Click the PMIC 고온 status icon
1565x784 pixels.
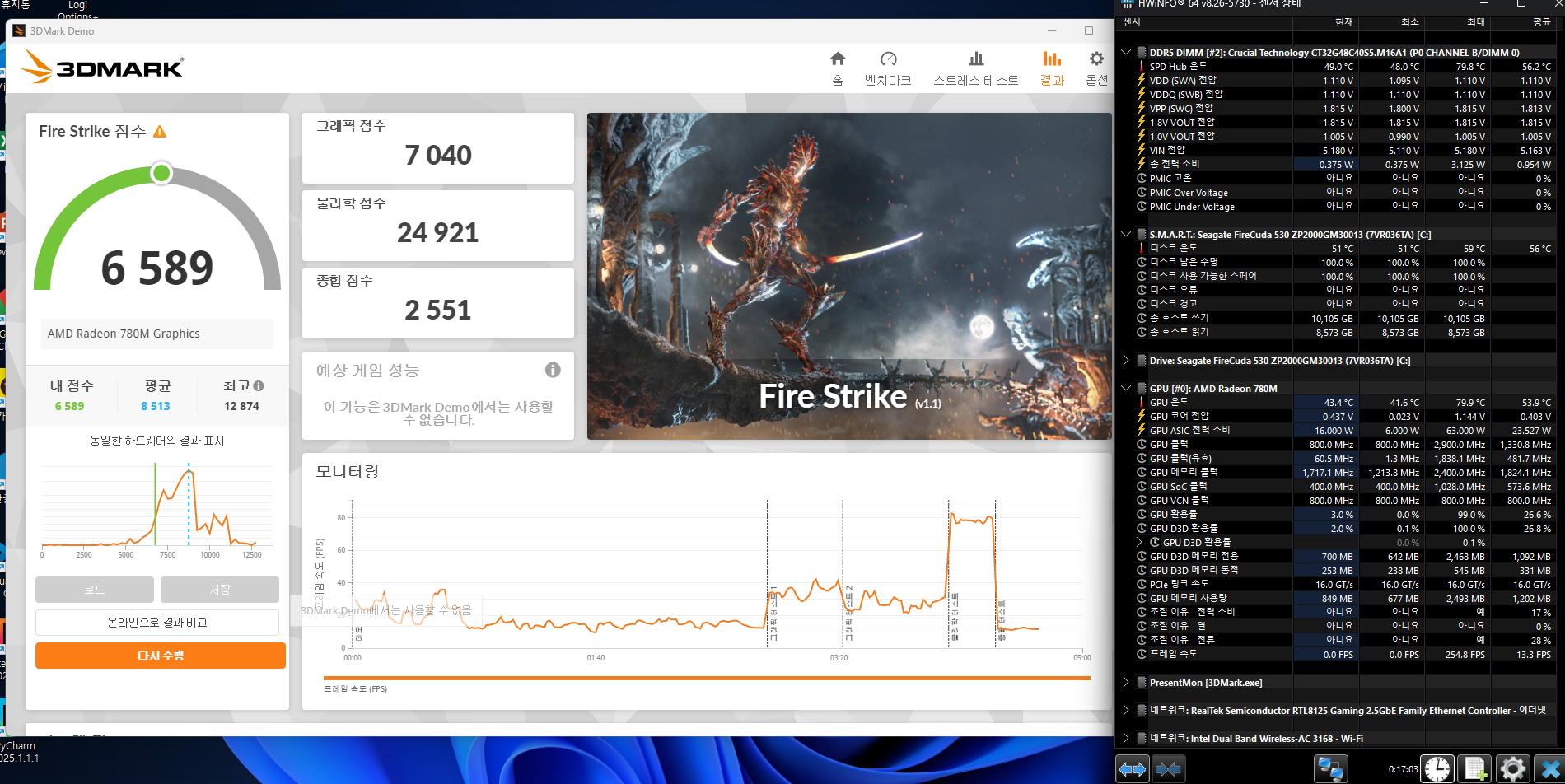pyautogui.click(x=1142, y=178)
